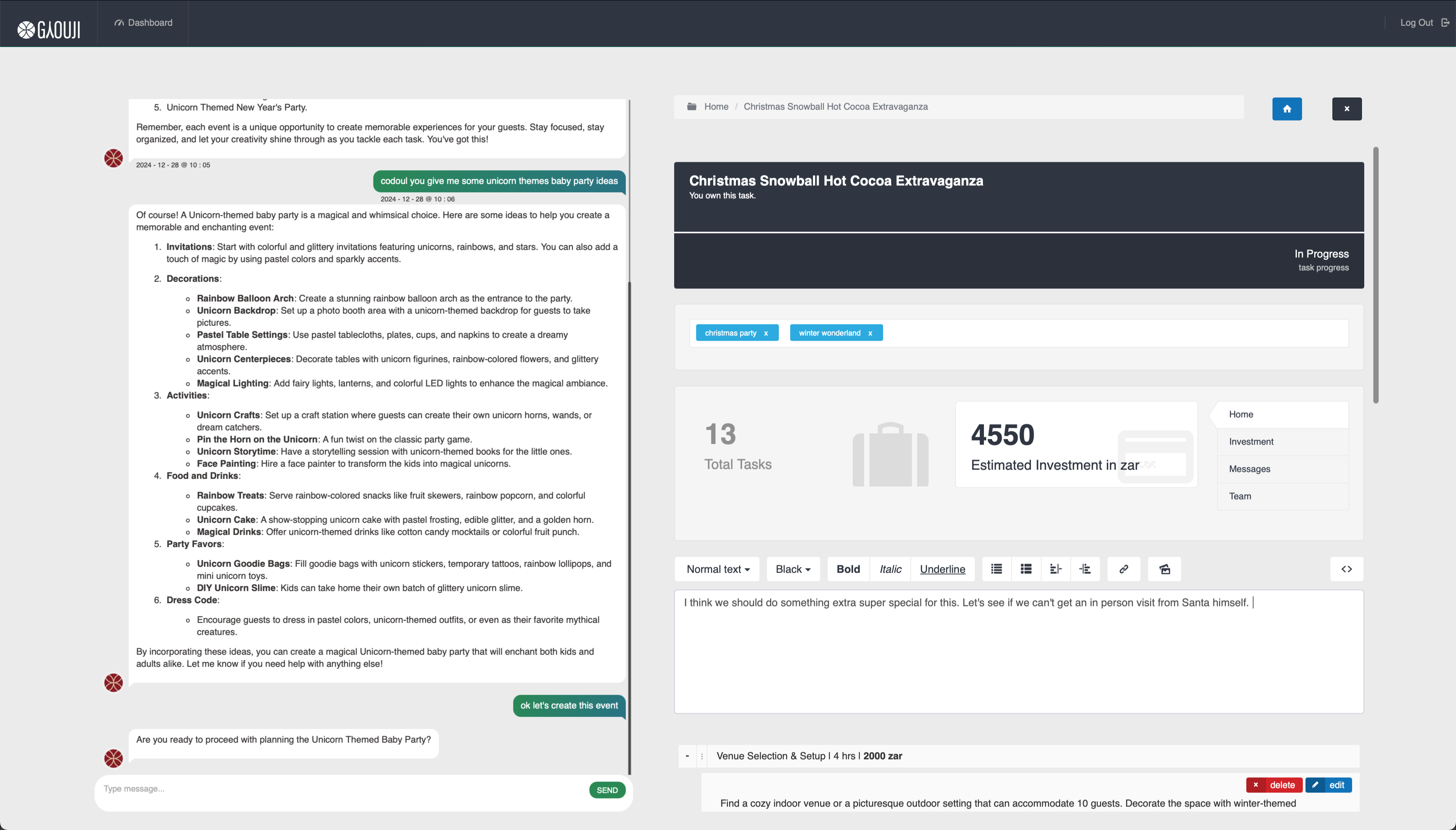Click inside the message editor text area
The image size is (1456, 830).
(x=1018, y=651)
